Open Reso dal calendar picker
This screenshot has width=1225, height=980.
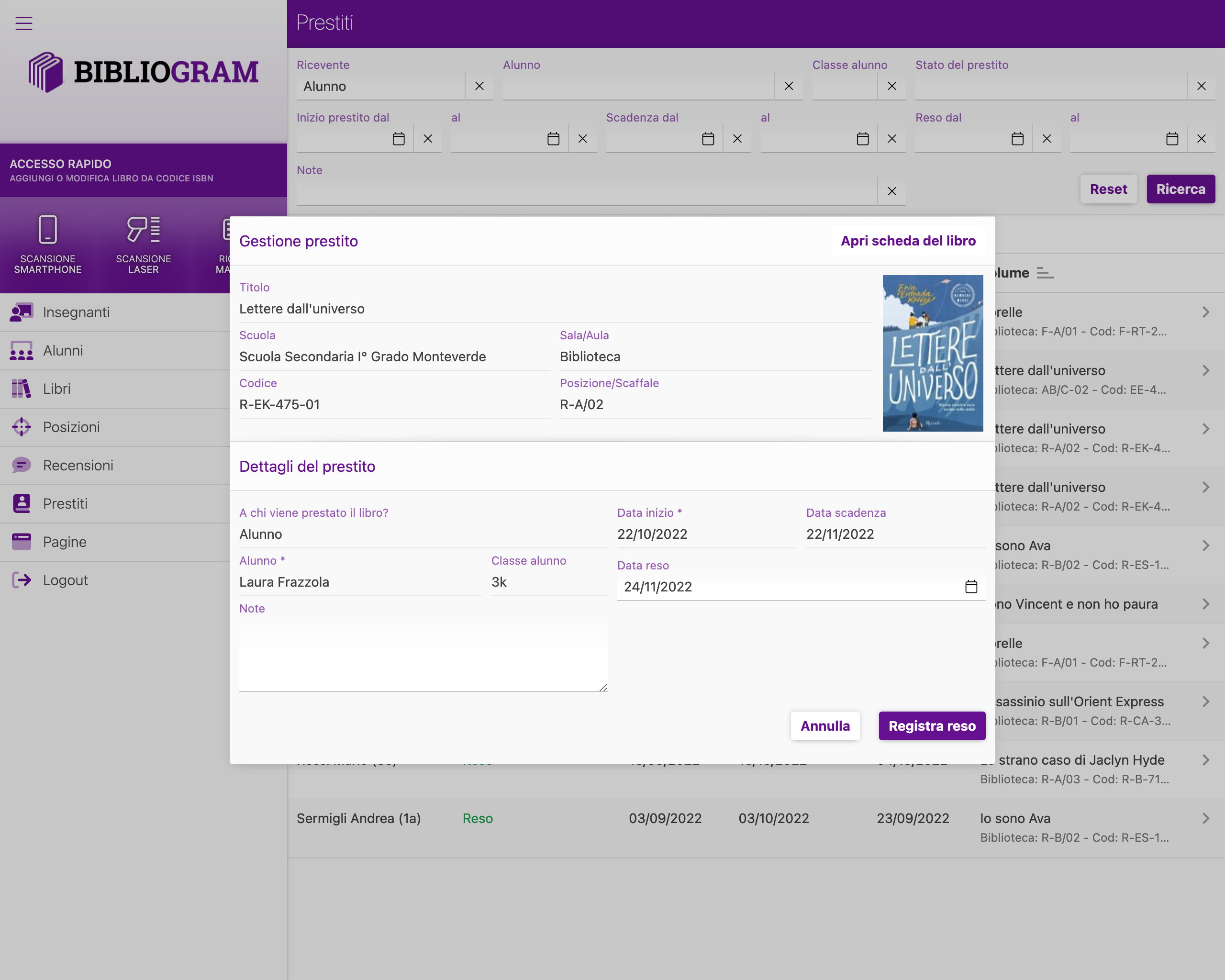click(1018, 139)
